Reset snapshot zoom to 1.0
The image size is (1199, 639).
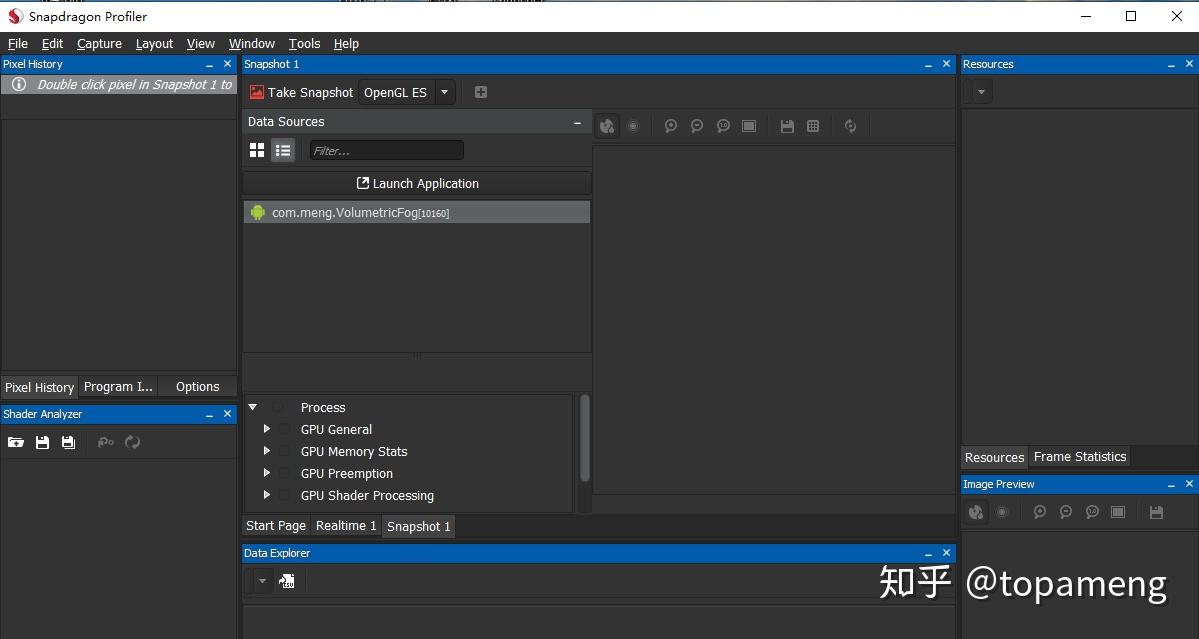pos(723,126)
